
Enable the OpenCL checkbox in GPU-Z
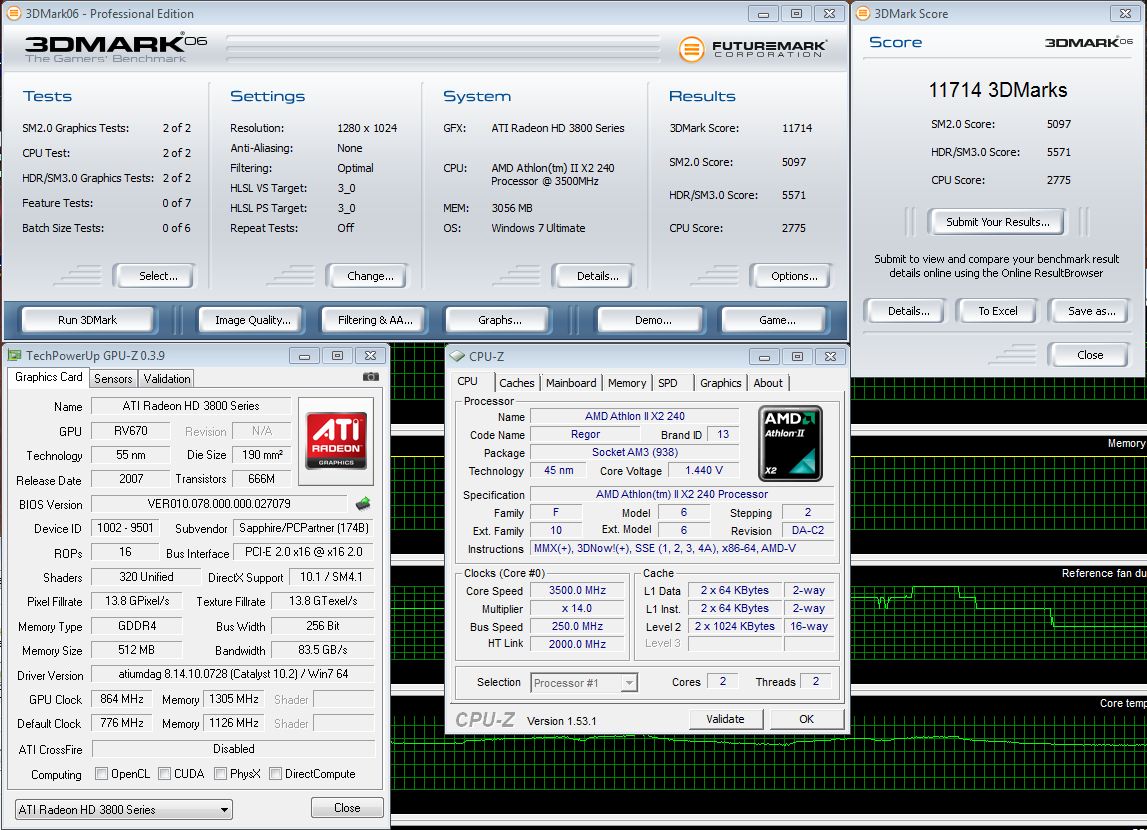tap(102, 774)
